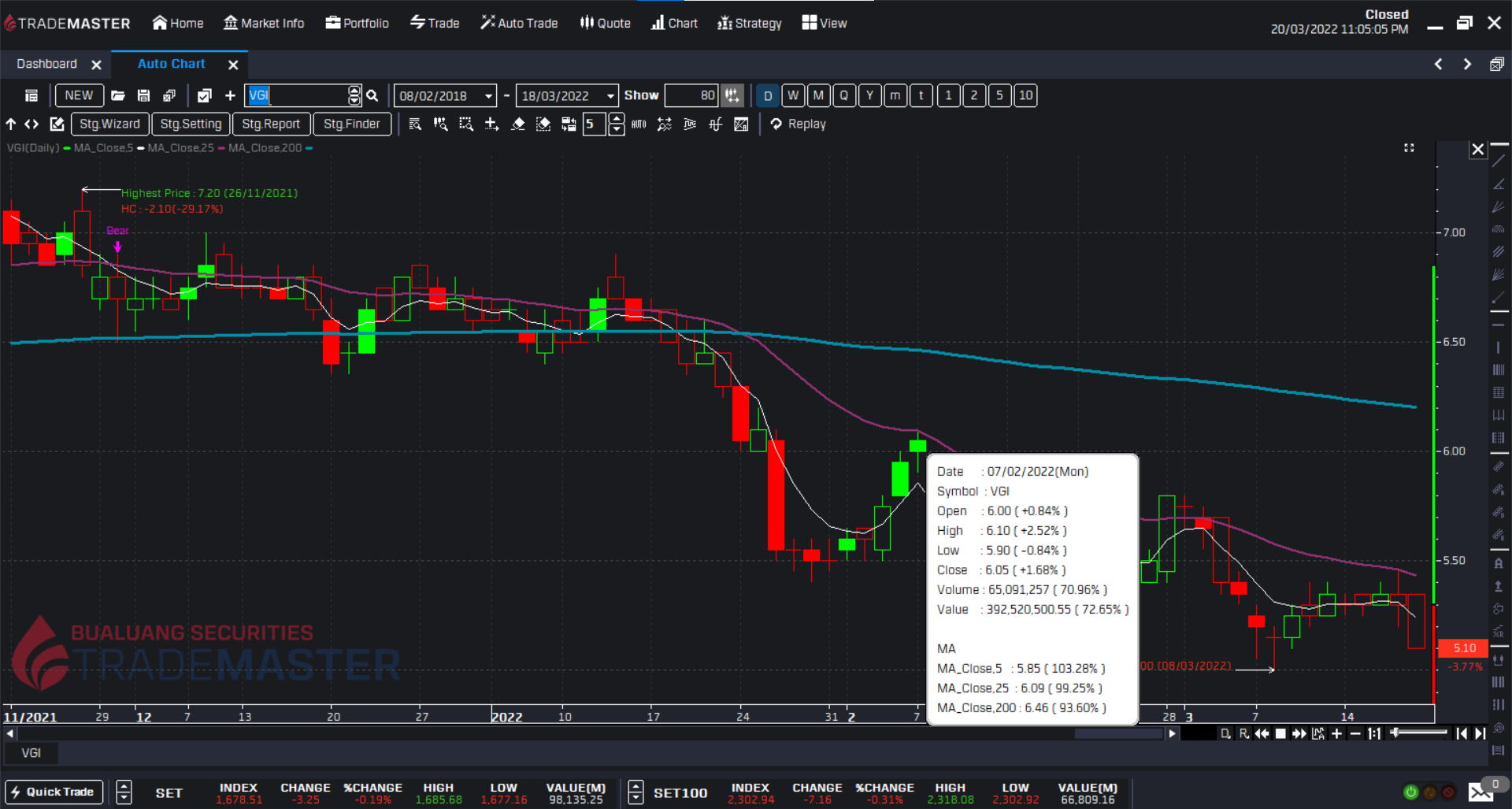The image size is (1512, 809).
Task: Click the scatter arrows compare icon
Action: tap(665, 124)
